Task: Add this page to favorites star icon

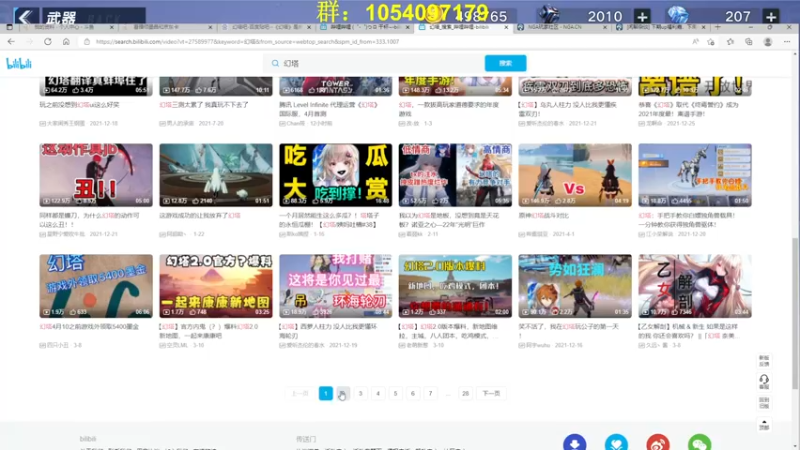Action: coord(711,42)
